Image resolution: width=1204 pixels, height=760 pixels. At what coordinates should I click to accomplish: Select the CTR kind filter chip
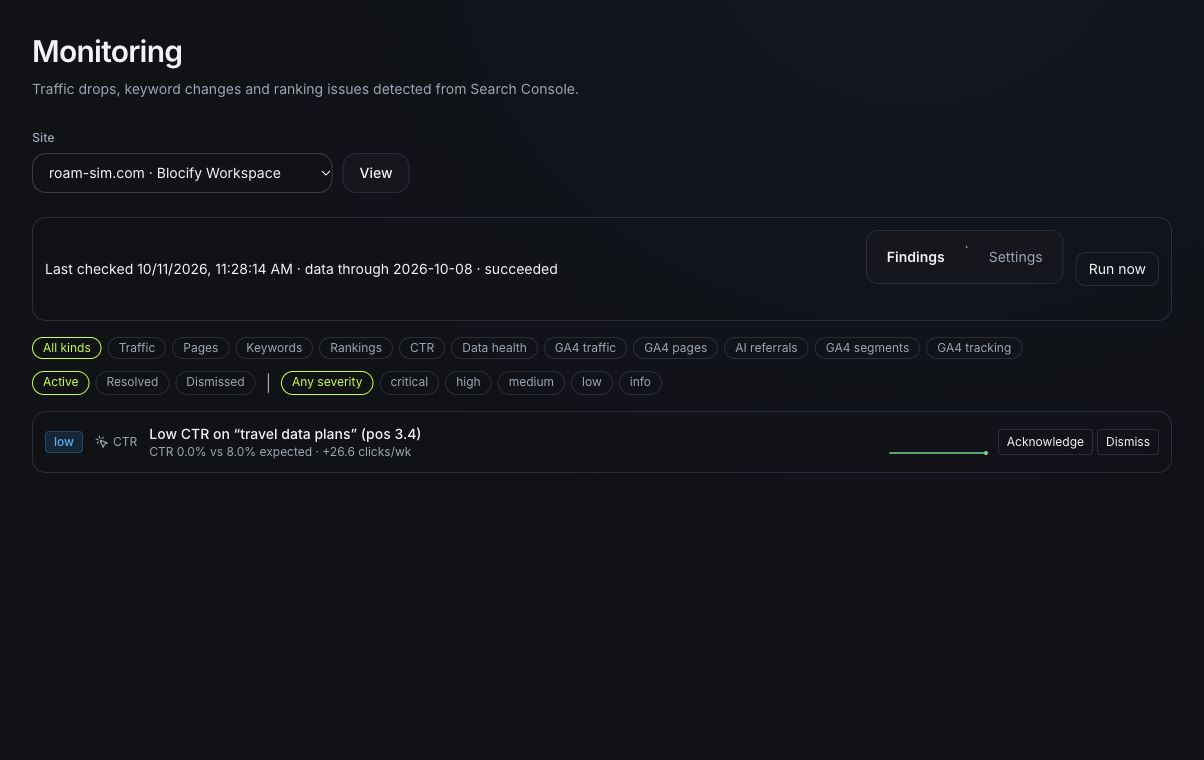[x=422, y=348]
